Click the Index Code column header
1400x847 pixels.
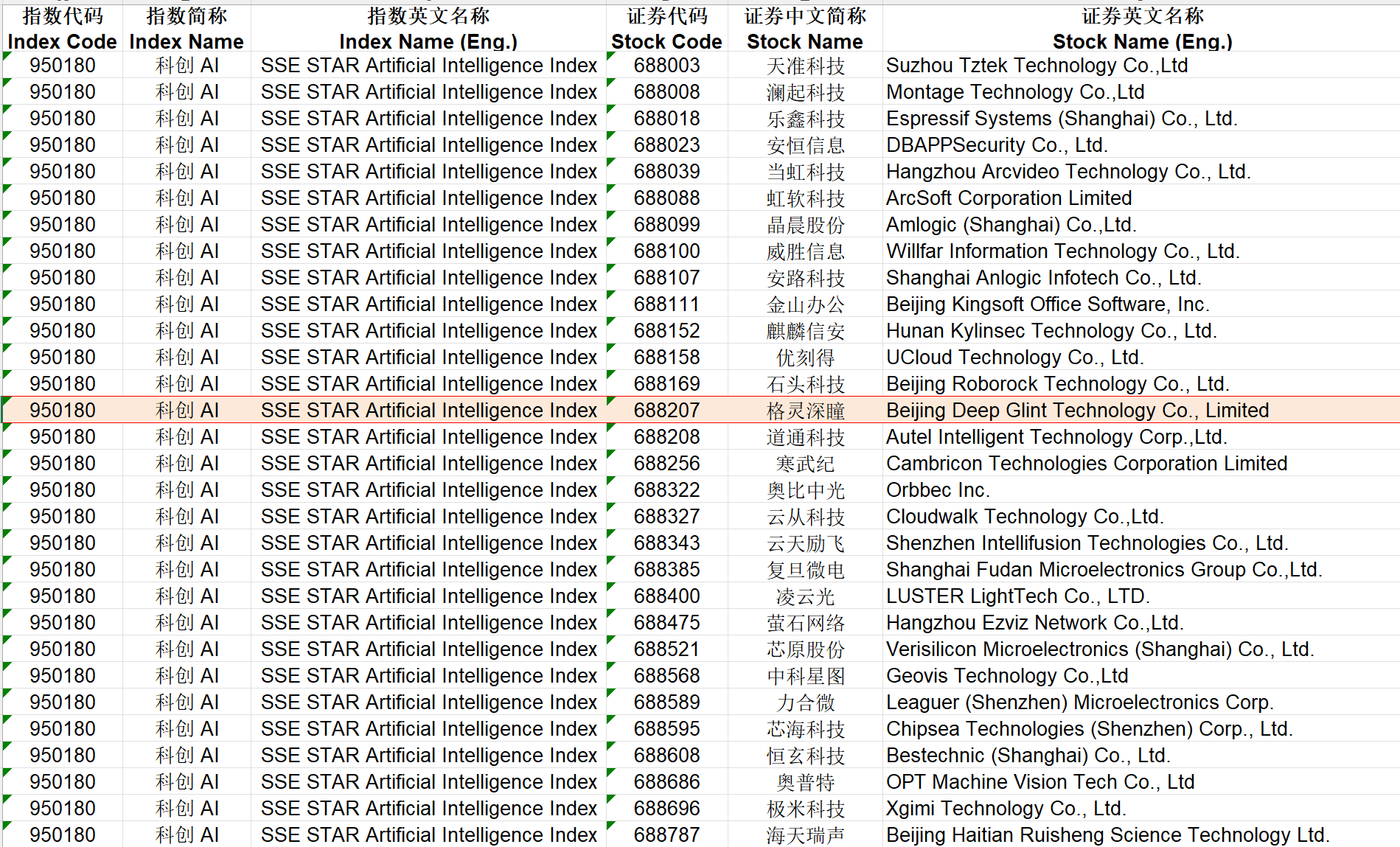63,29
